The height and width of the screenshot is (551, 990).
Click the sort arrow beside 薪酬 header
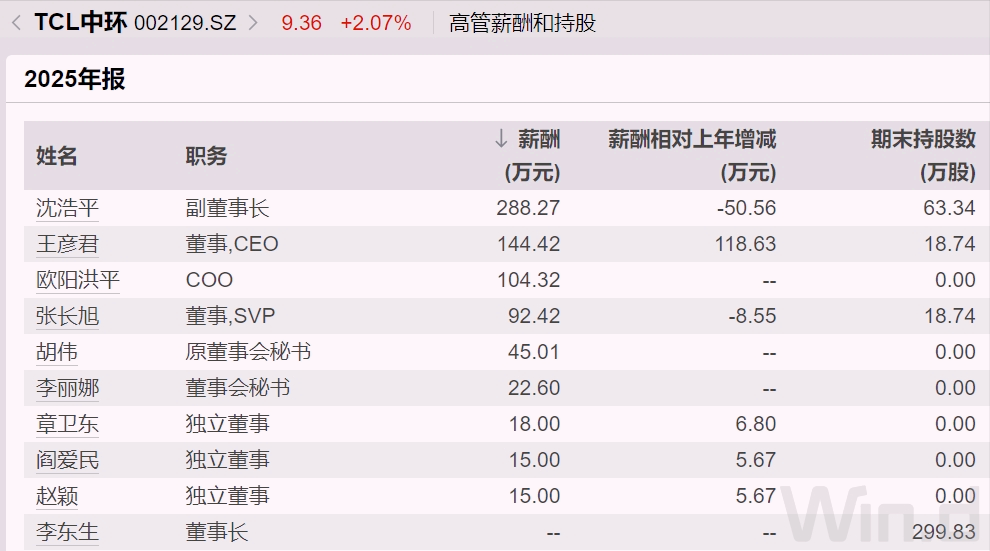[502, 140]
